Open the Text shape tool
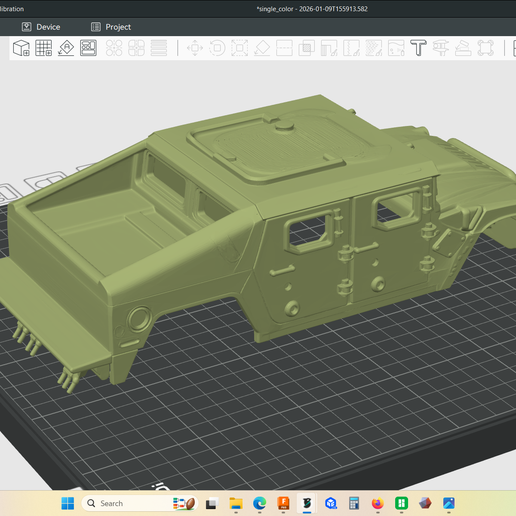The width and height of the screenshot is (516, 516). (418, 48)
